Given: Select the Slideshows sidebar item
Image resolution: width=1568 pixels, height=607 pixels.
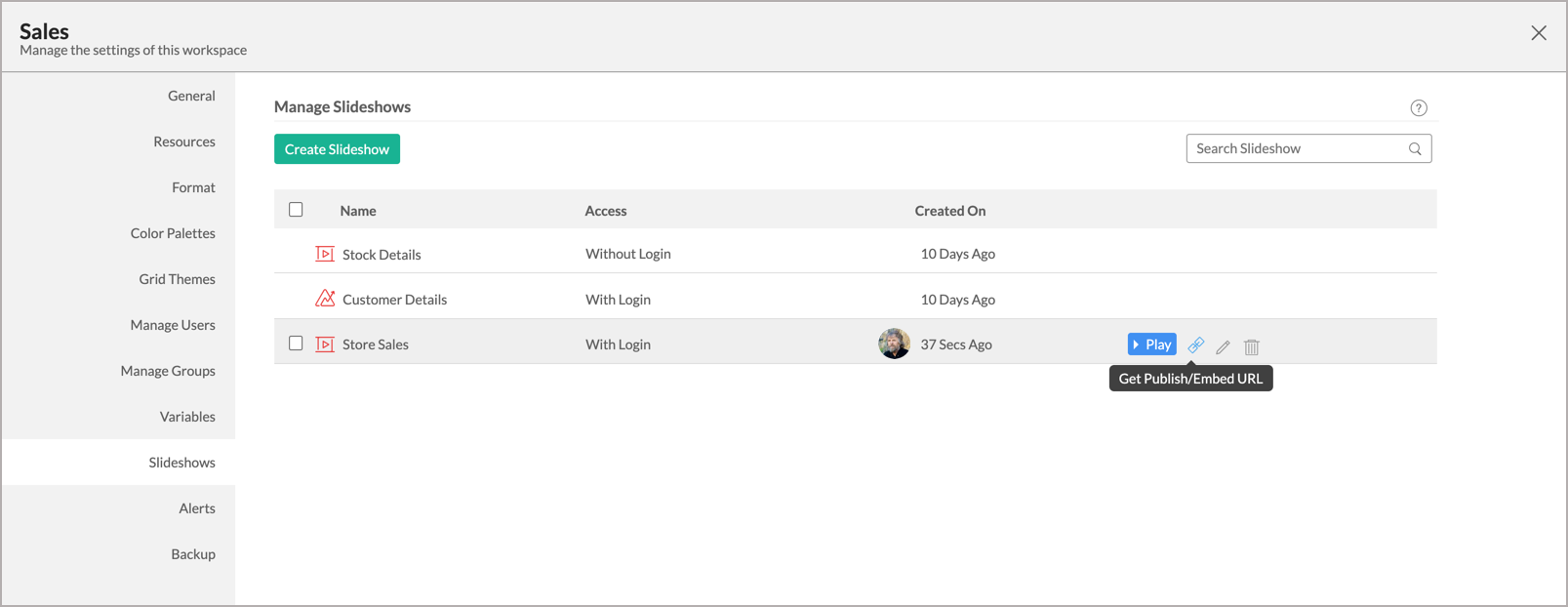Looking at the screenshot, I should coord(118,463).
